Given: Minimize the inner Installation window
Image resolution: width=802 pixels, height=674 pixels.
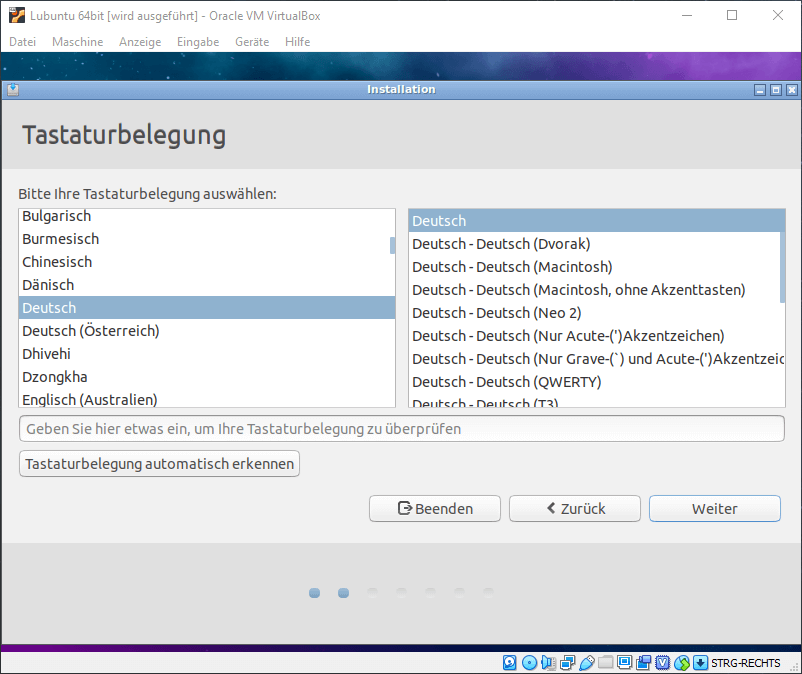Looking at the screenshot, I should [x=760, y=90].
